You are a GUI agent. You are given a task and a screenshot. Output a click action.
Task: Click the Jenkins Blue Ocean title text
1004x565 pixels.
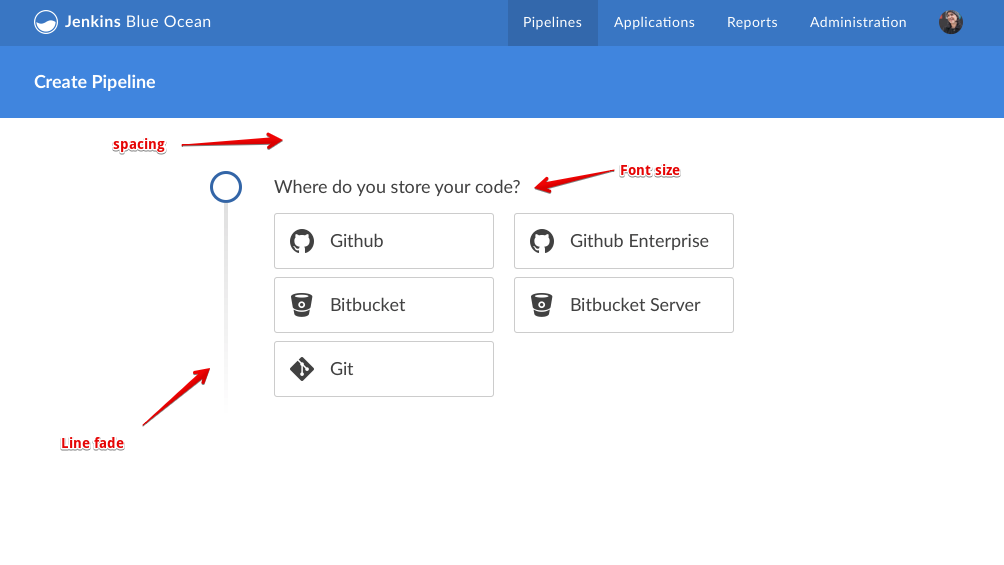pos(138,22)
